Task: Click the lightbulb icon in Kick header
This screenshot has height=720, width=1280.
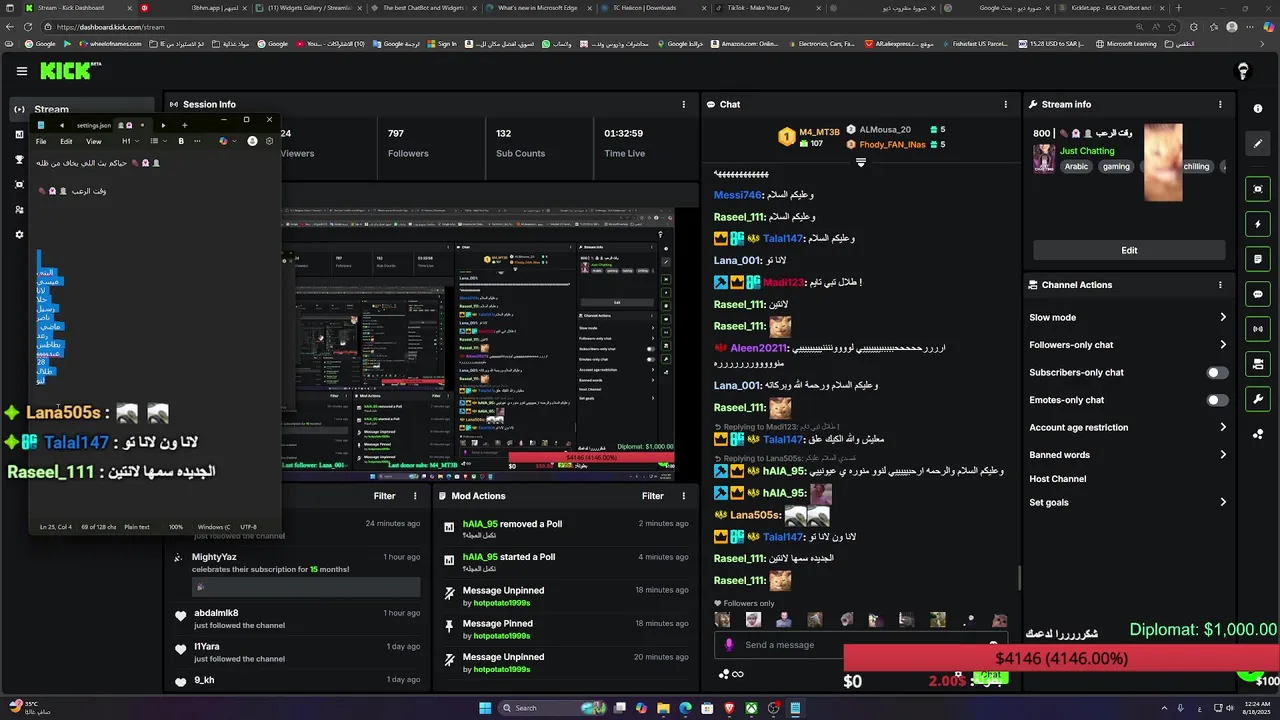Action: tap(1243, 71)
